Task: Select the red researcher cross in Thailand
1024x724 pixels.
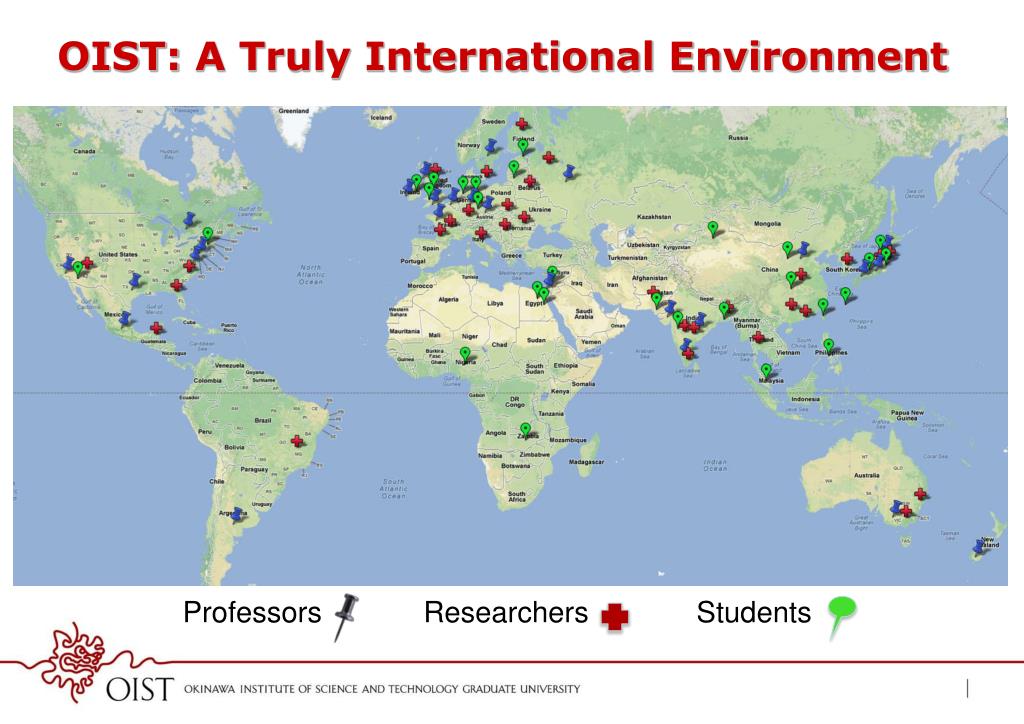Action: coord(758,337)
